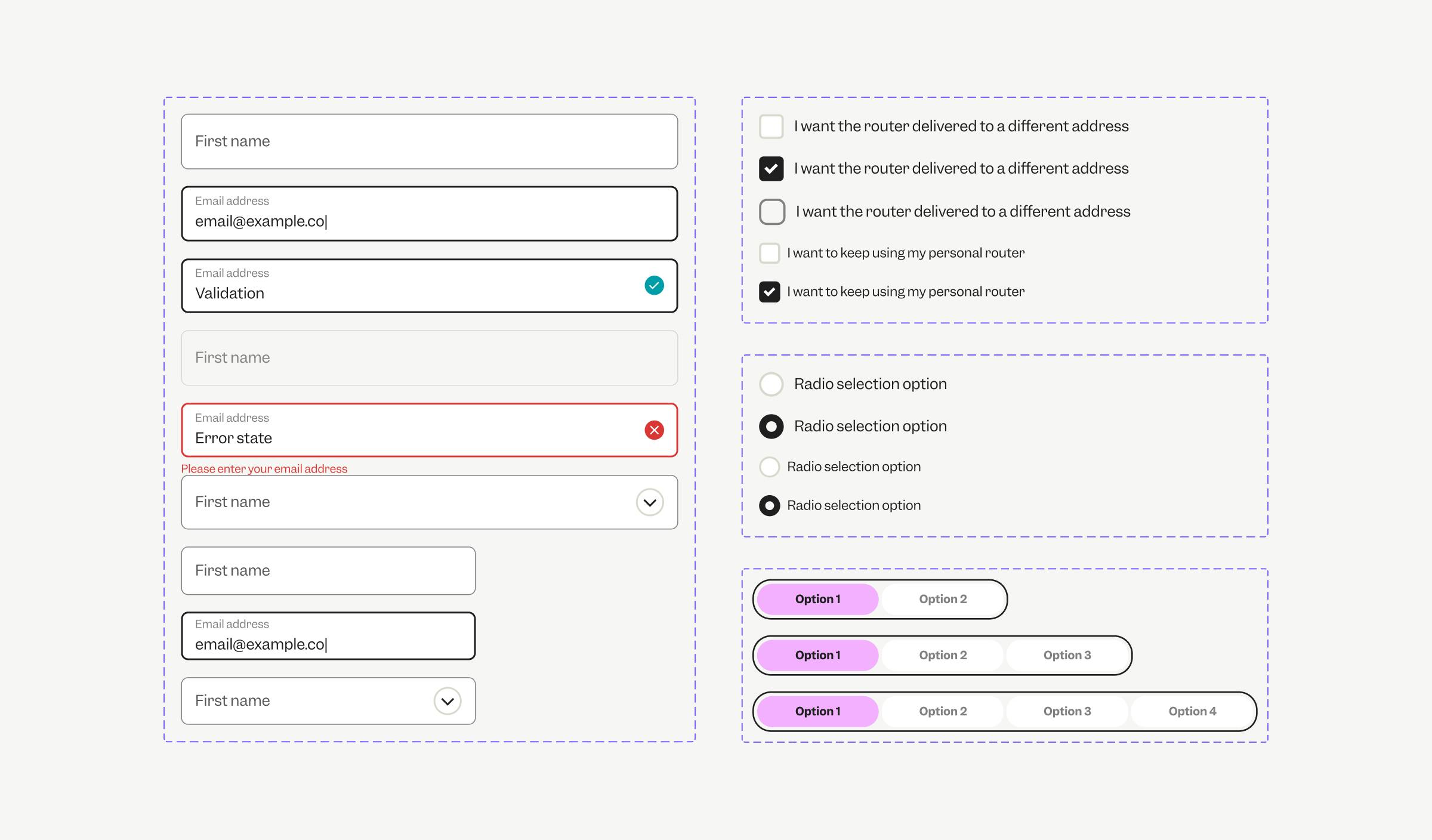
Task: Check the unchecked personal router checkbox
Action: [769, 253]
